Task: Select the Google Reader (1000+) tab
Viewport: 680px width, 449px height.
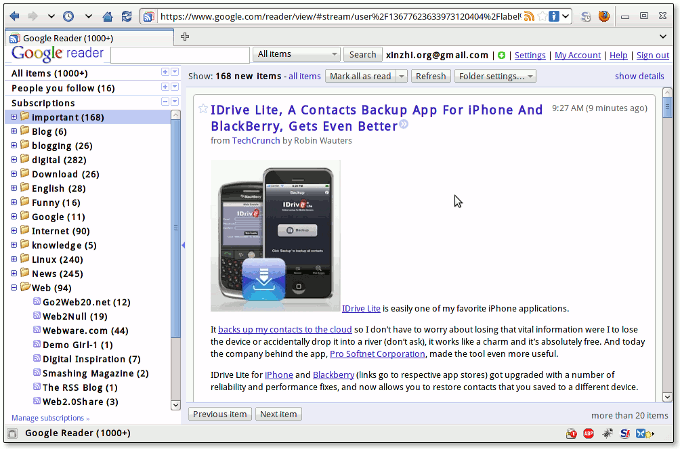Action: (x=90, y=38)
